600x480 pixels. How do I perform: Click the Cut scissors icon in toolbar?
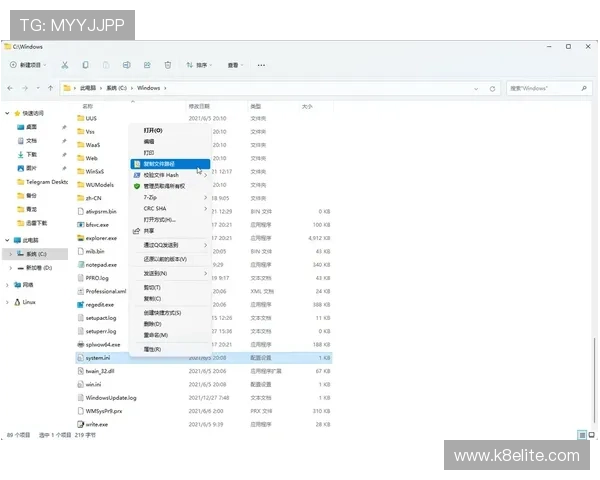click(65, 65)
